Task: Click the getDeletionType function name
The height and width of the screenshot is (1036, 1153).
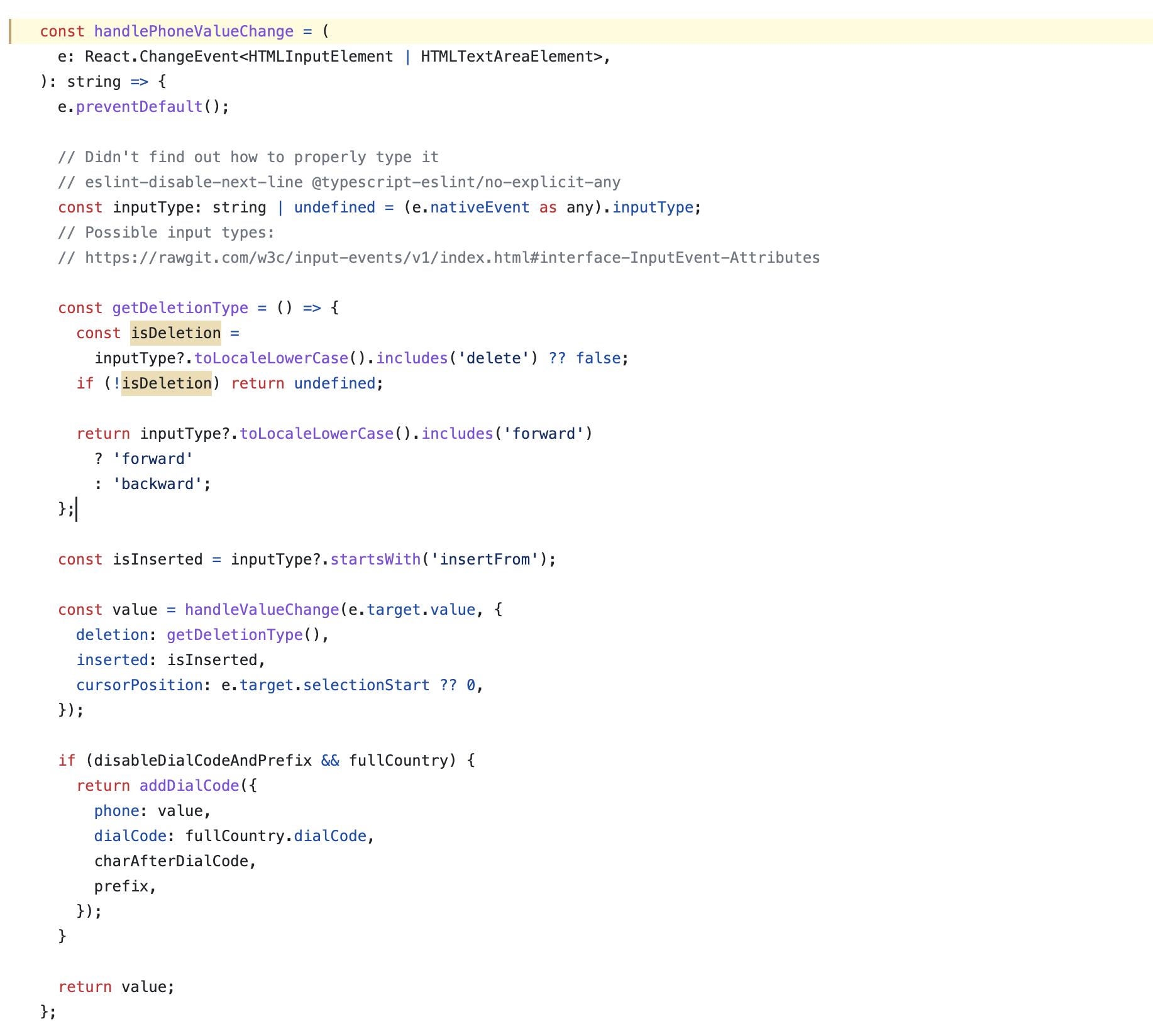Action: [179, 307]
